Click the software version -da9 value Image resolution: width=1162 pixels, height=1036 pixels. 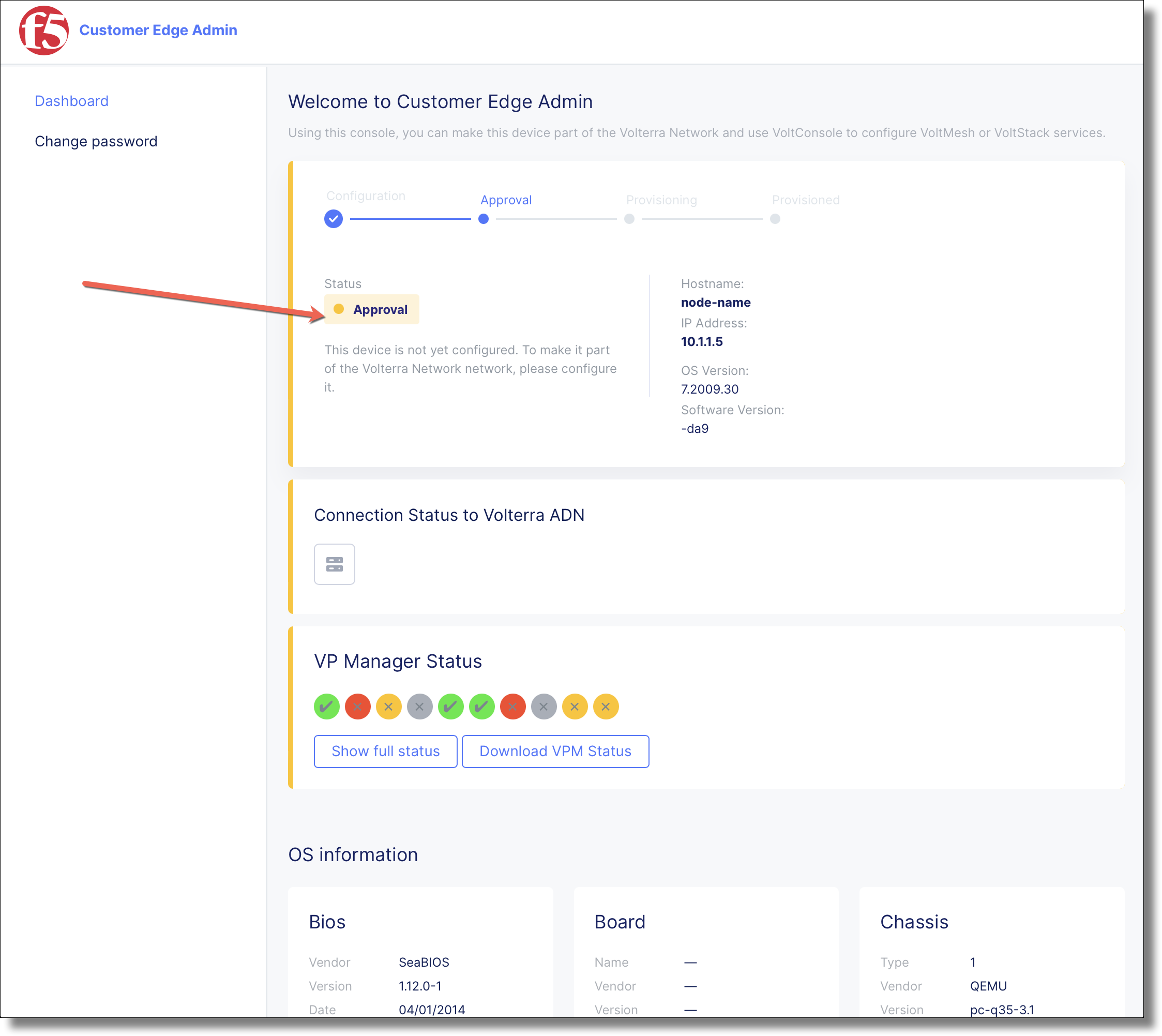click(695, 429)
